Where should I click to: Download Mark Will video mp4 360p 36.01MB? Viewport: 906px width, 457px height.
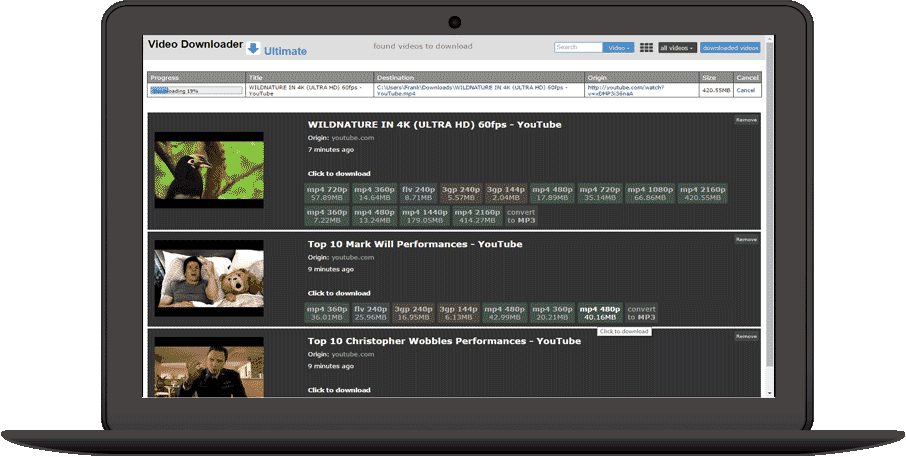pos(327,313)
